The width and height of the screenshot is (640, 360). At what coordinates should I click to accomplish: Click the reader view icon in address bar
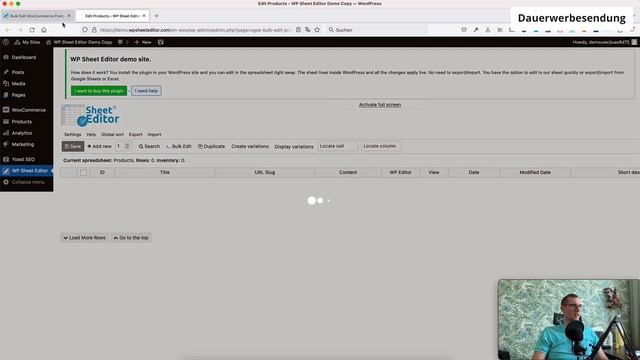(298, 30)
